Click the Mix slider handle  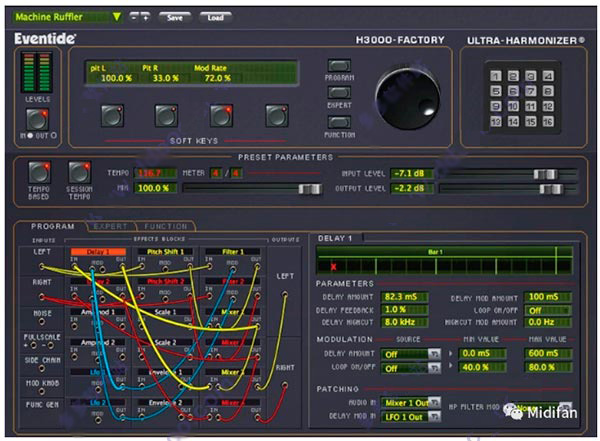(x=310, y=189)
